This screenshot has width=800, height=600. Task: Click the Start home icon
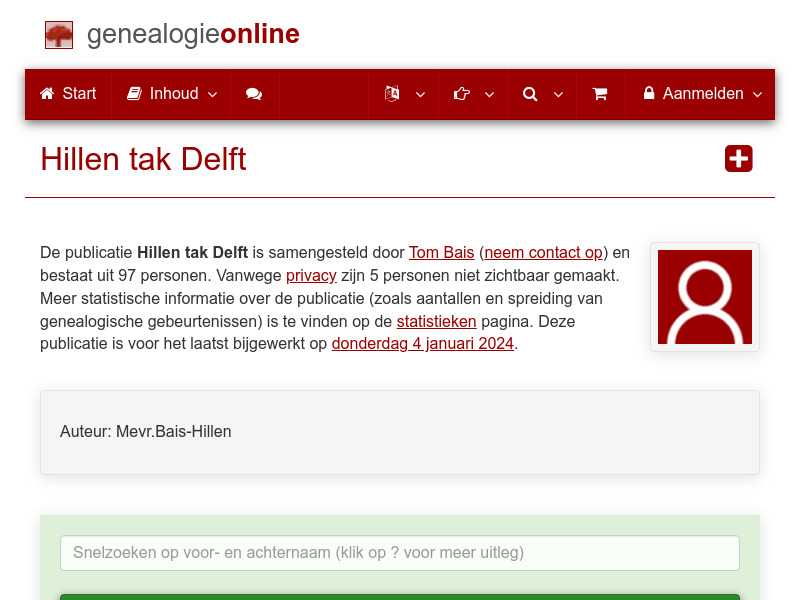coord(47,93)
